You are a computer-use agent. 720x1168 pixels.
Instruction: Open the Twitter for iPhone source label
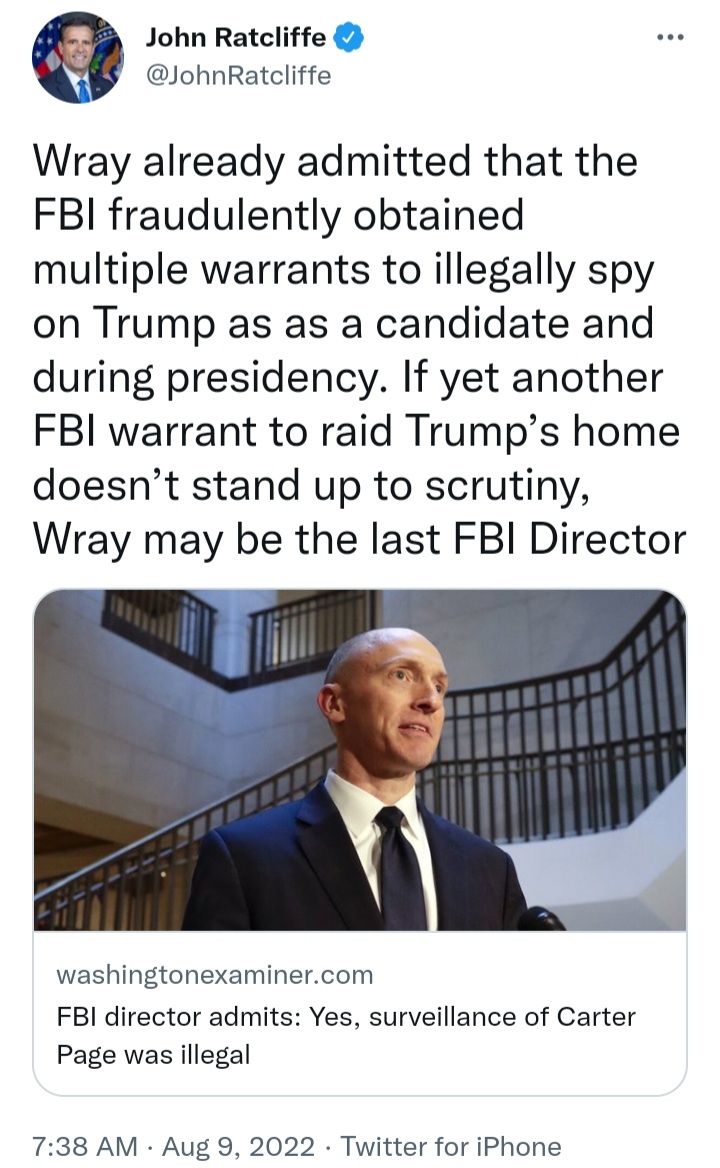[x=450, y=1146]
